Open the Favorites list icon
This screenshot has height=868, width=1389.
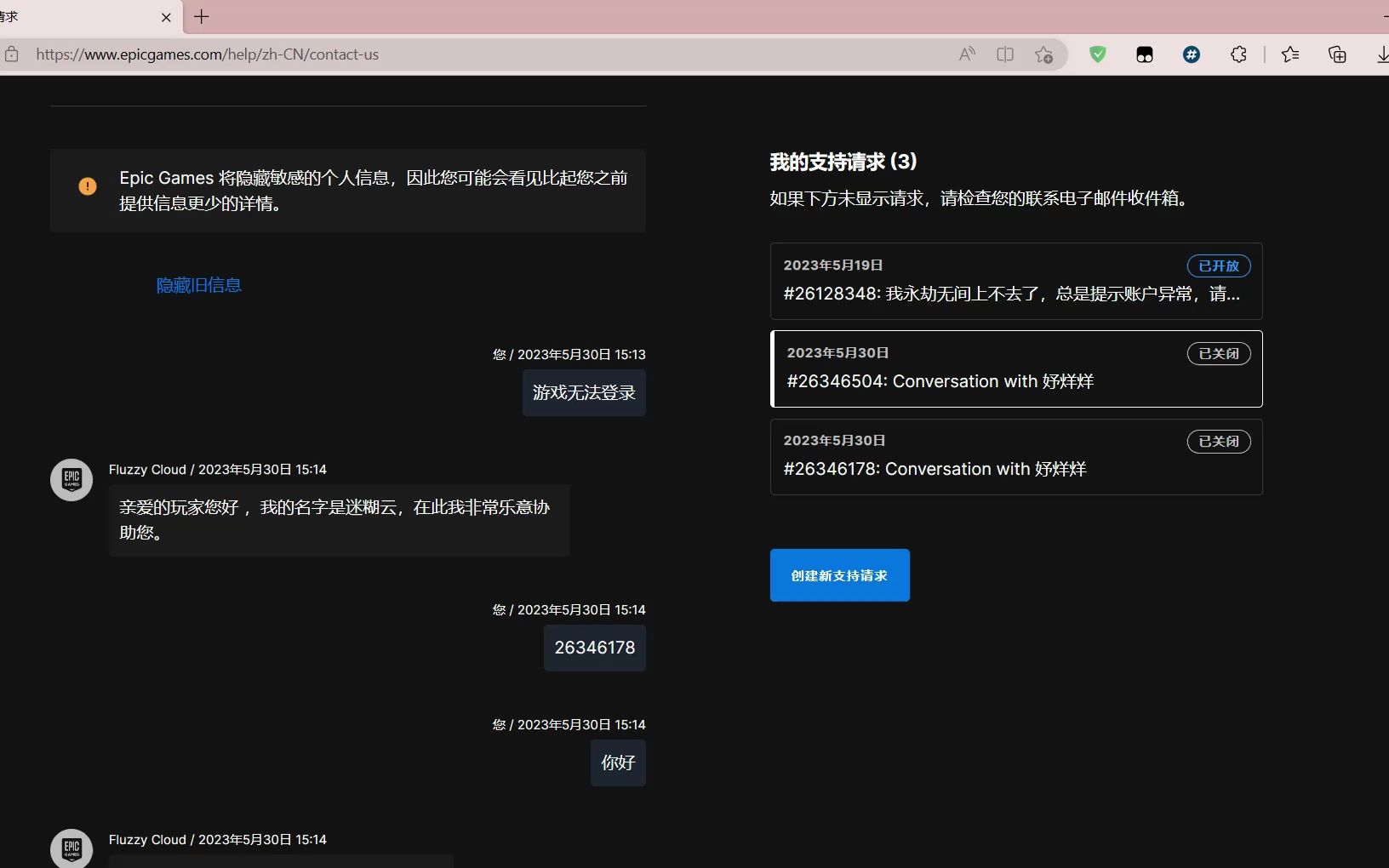pyautogui.click(x=1290, y=54)
